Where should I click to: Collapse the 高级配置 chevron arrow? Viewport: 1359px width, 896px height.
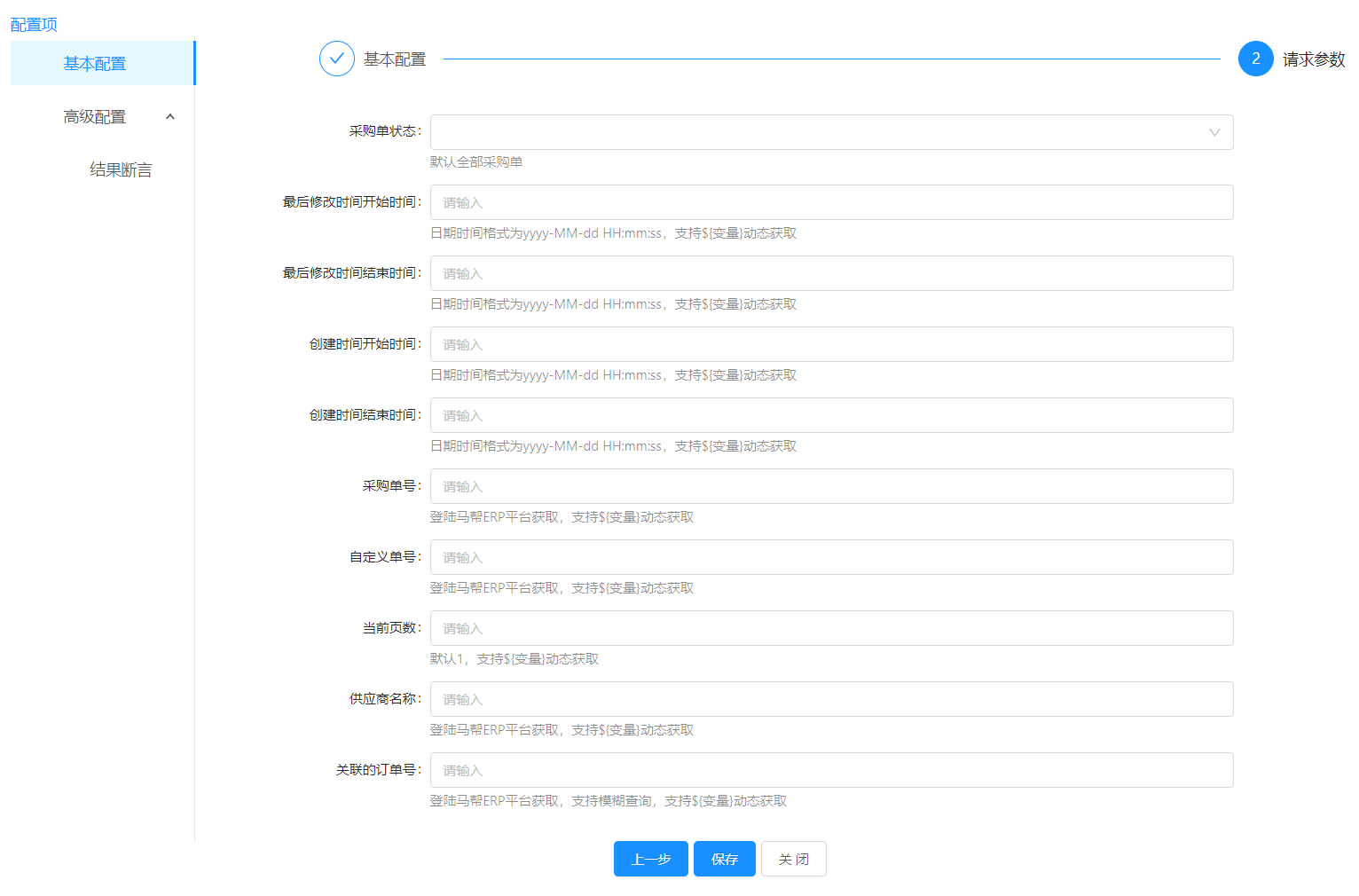click(170, 117)
